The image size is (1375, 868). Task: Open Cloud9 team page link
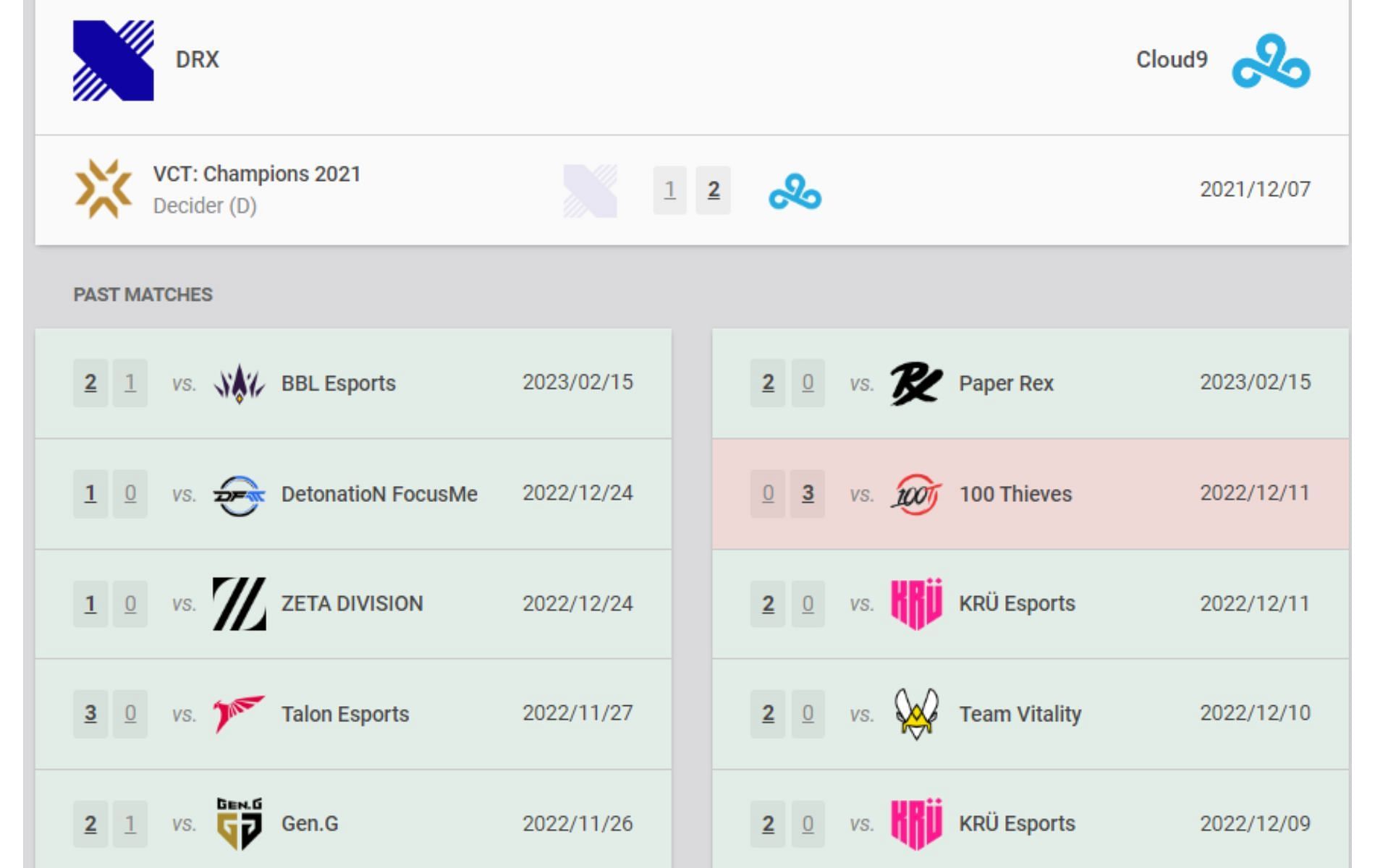[x=1172, y=59]
